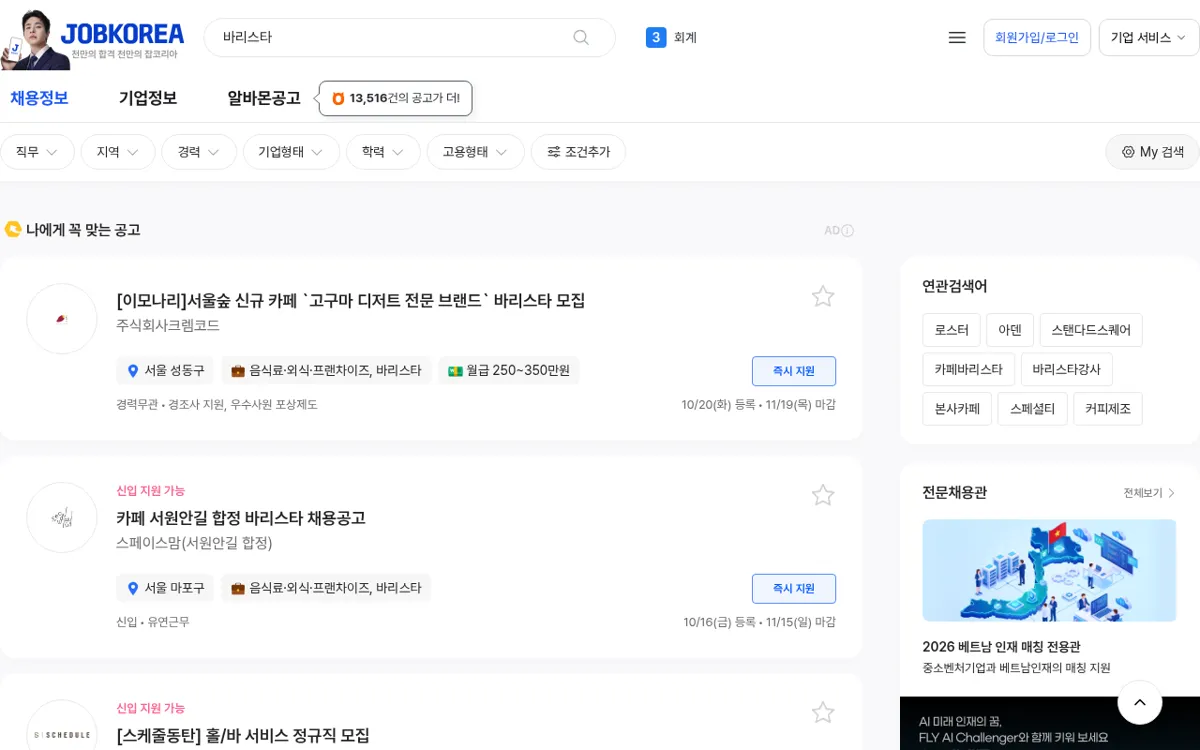Expand the 지역 filter dropdown
The height and width of the screenshot is (750, 1200).
(118, 152)
